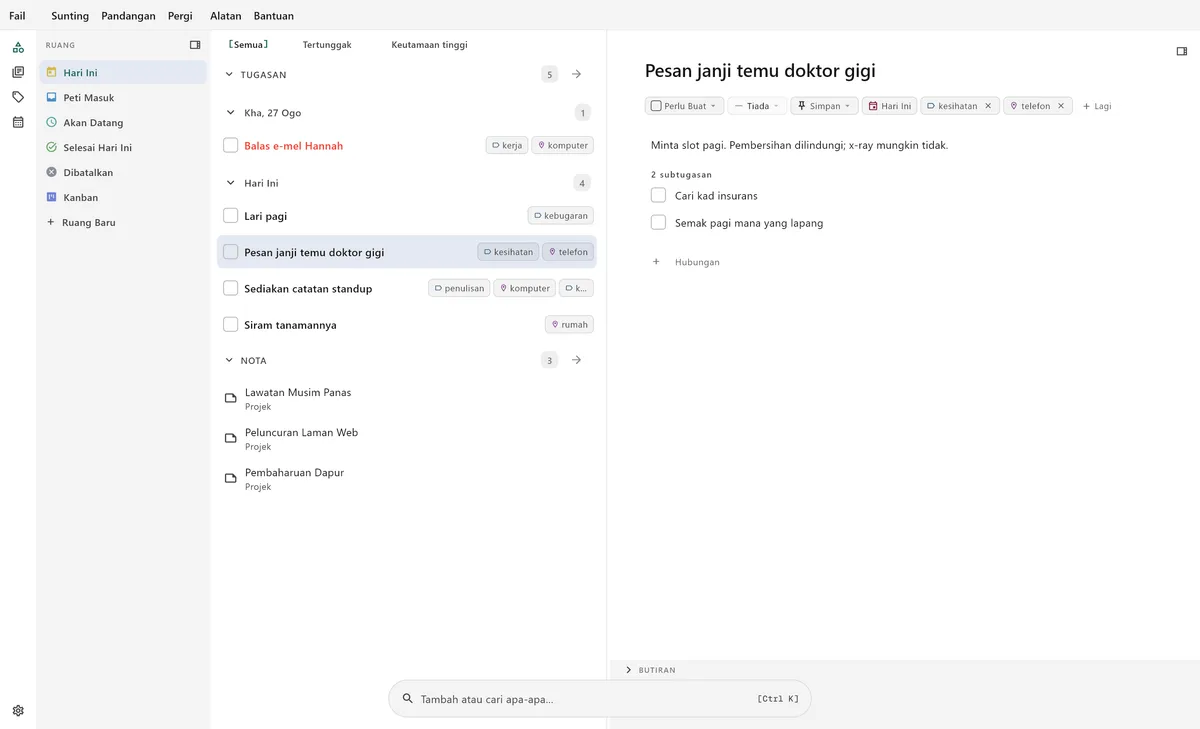The width and height of the screenshot is (1200, 729).
Task: Open the calendar icon in left rail
Action: tap(18, 122)
